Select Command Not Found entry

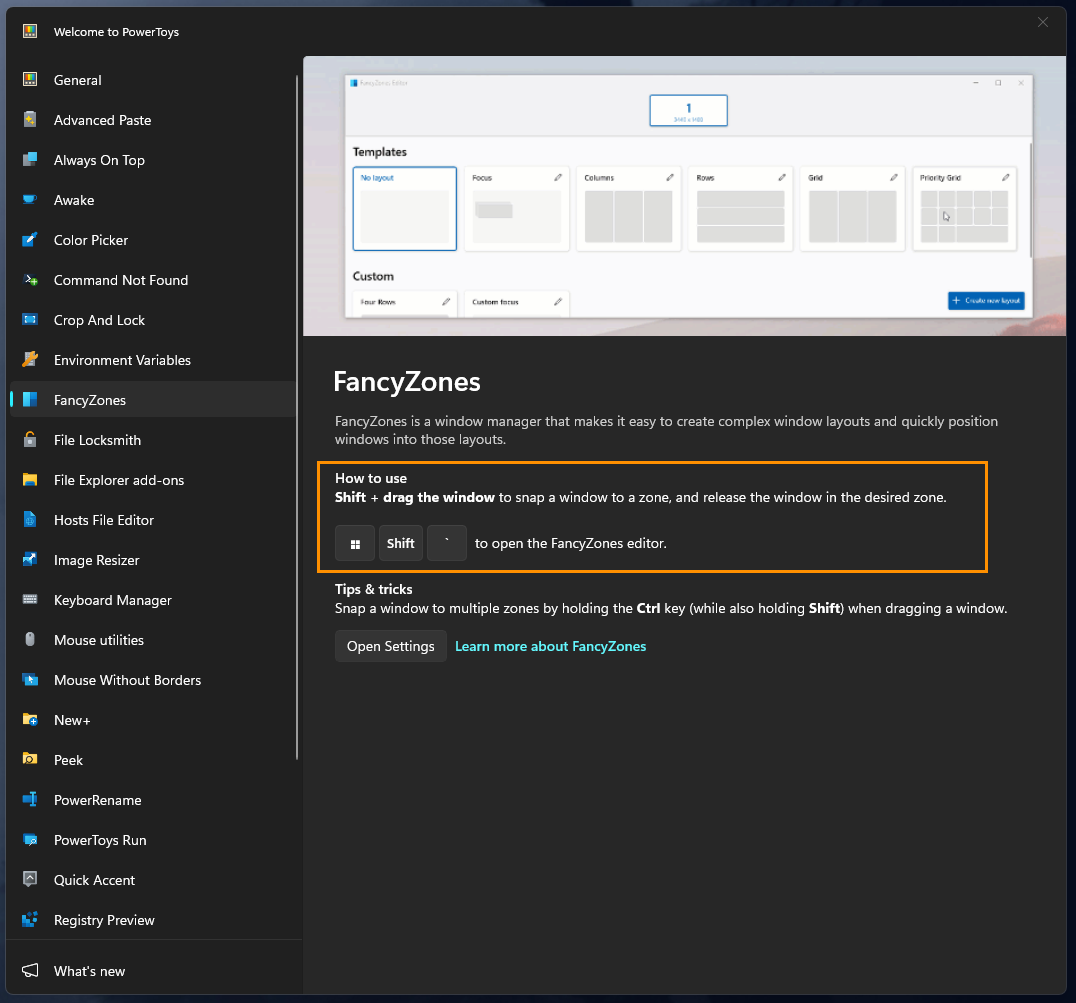pos(152,280)
